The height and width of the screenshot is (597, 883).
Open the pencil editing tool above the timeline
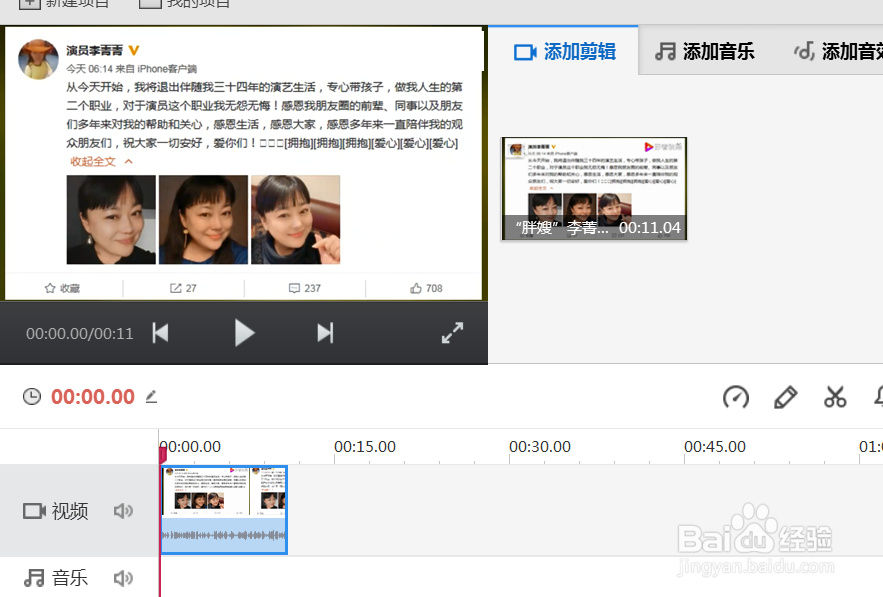pos(786,397)
